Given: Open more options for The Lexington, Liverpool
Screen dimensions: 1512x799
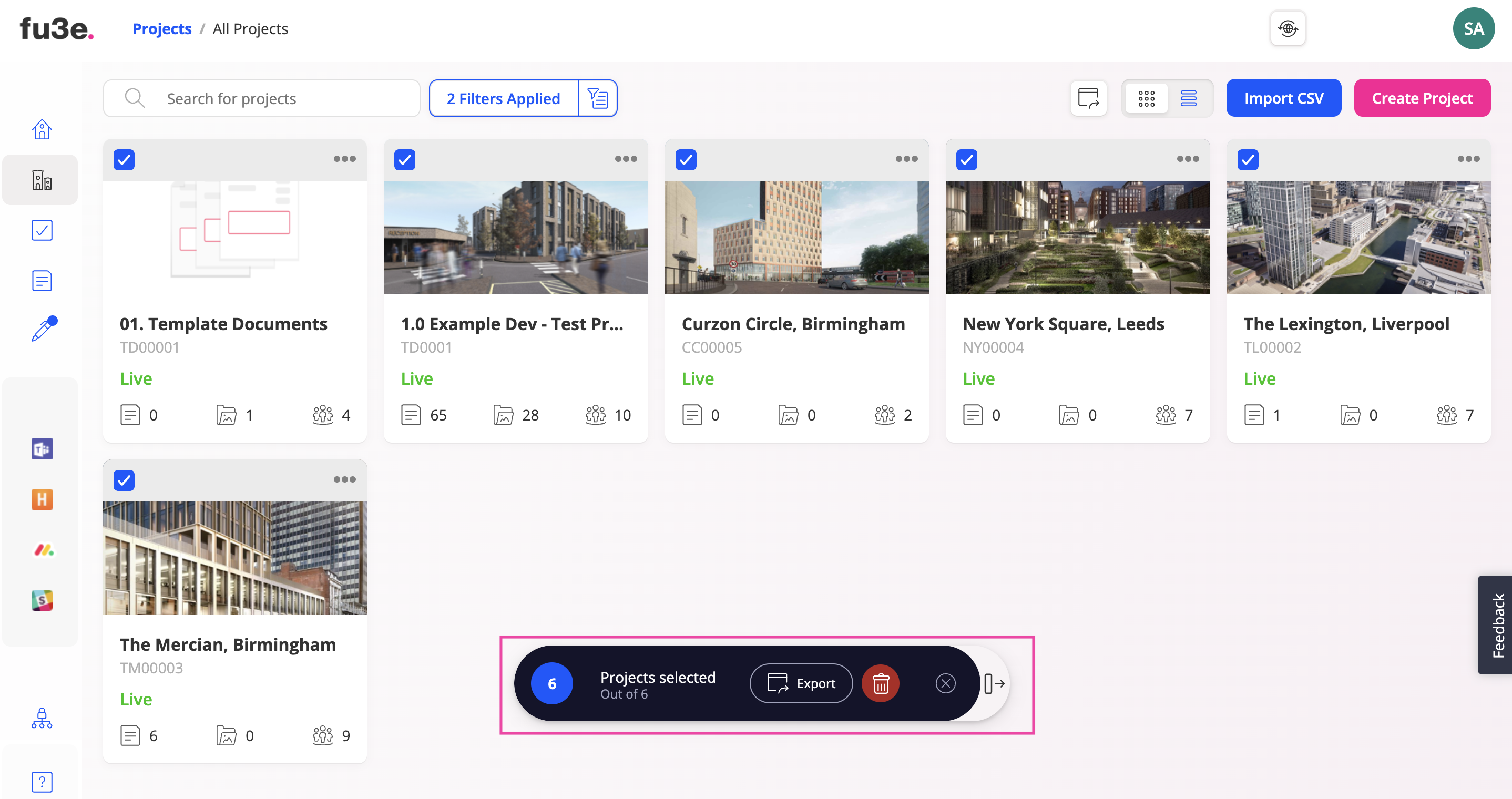Looking at the screenshot, I should [x=1468, y=159].
